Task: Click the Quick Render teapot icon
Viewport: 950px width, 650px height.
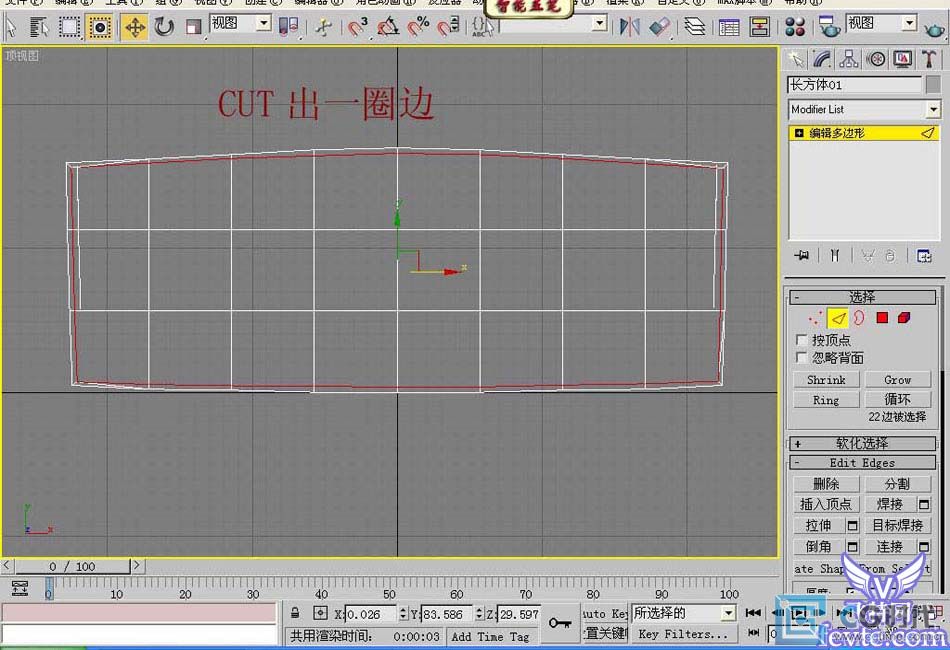Action: point(935,27)
